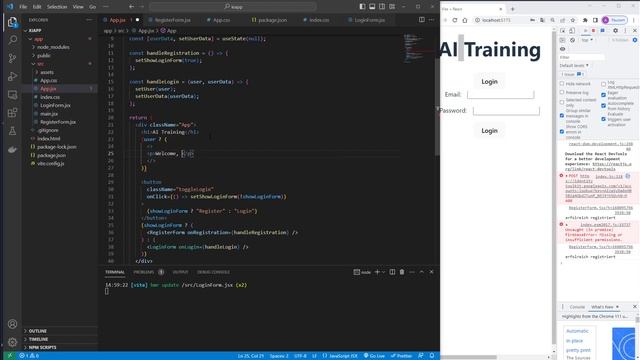This screenshot has height=360, width=640.
Task: Switch to the DEBUG CONSOLE panel tab
Action: 213,272
